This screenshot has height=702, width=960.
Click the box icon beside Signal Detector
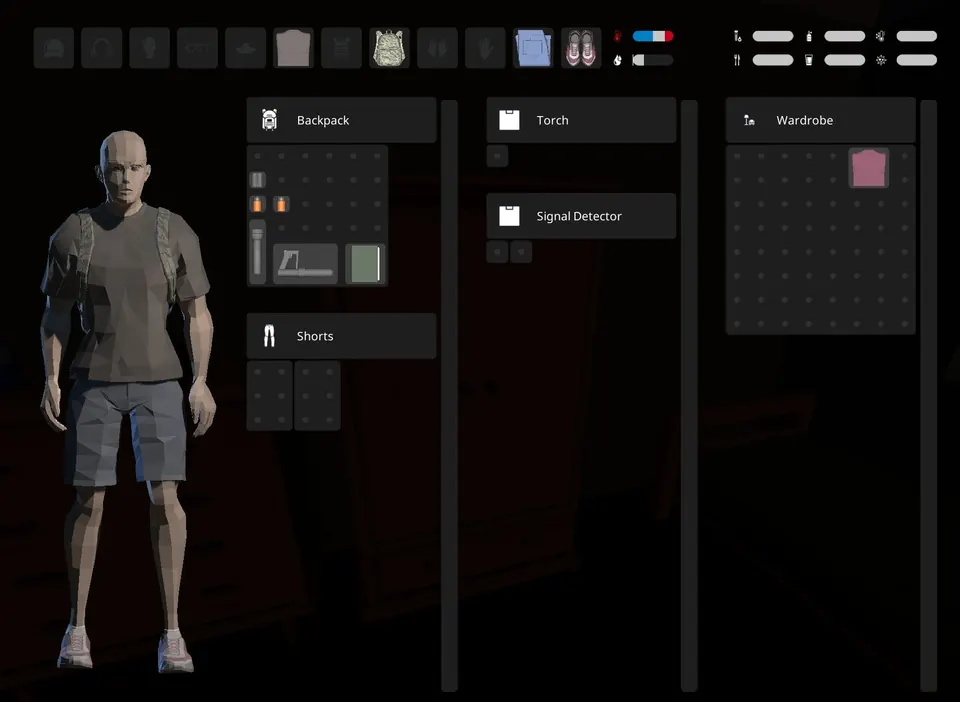click(509, 216)
